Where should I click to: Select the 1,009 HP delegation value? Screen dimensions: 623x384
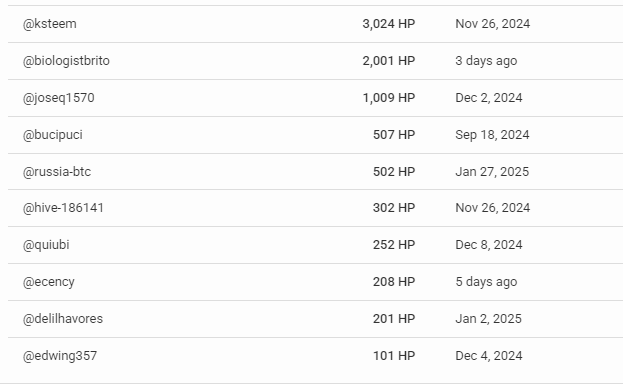[389, 98]
